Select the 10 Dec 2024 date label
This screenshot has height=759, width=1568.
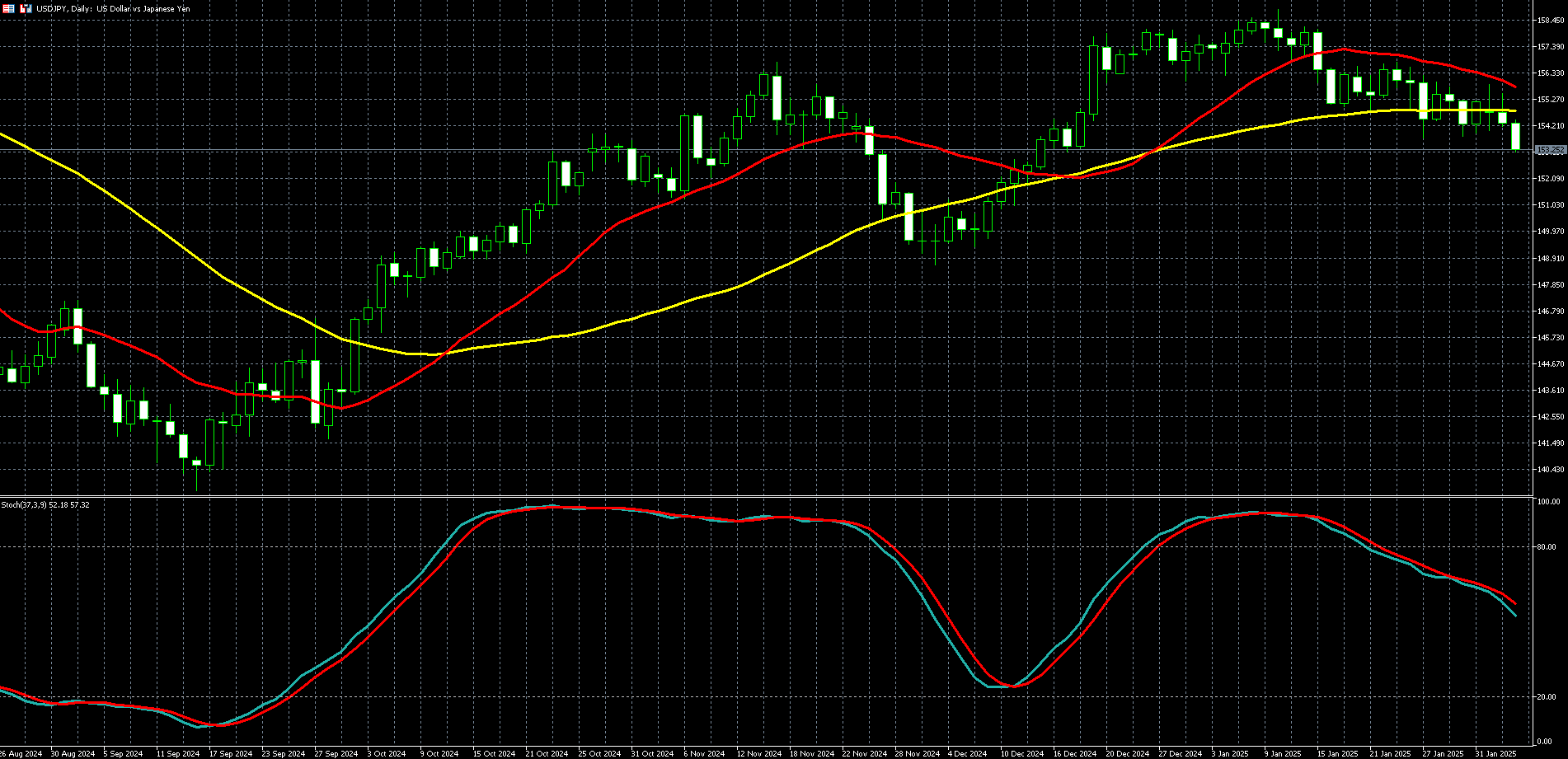click(x=1021, y=753)
